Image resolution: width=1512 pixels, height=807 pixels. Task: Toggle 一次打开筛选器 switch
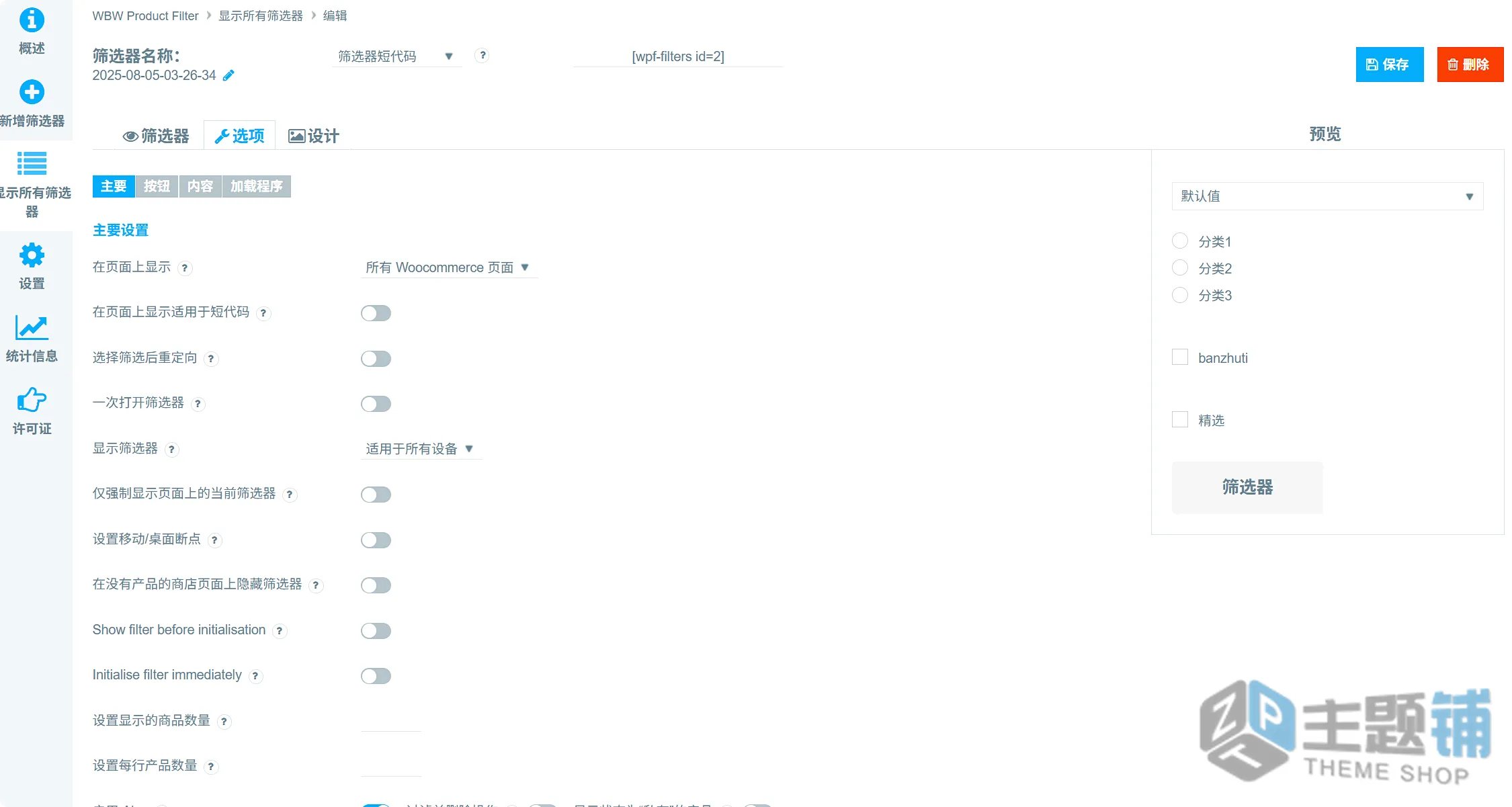click(x=376, y=404)
